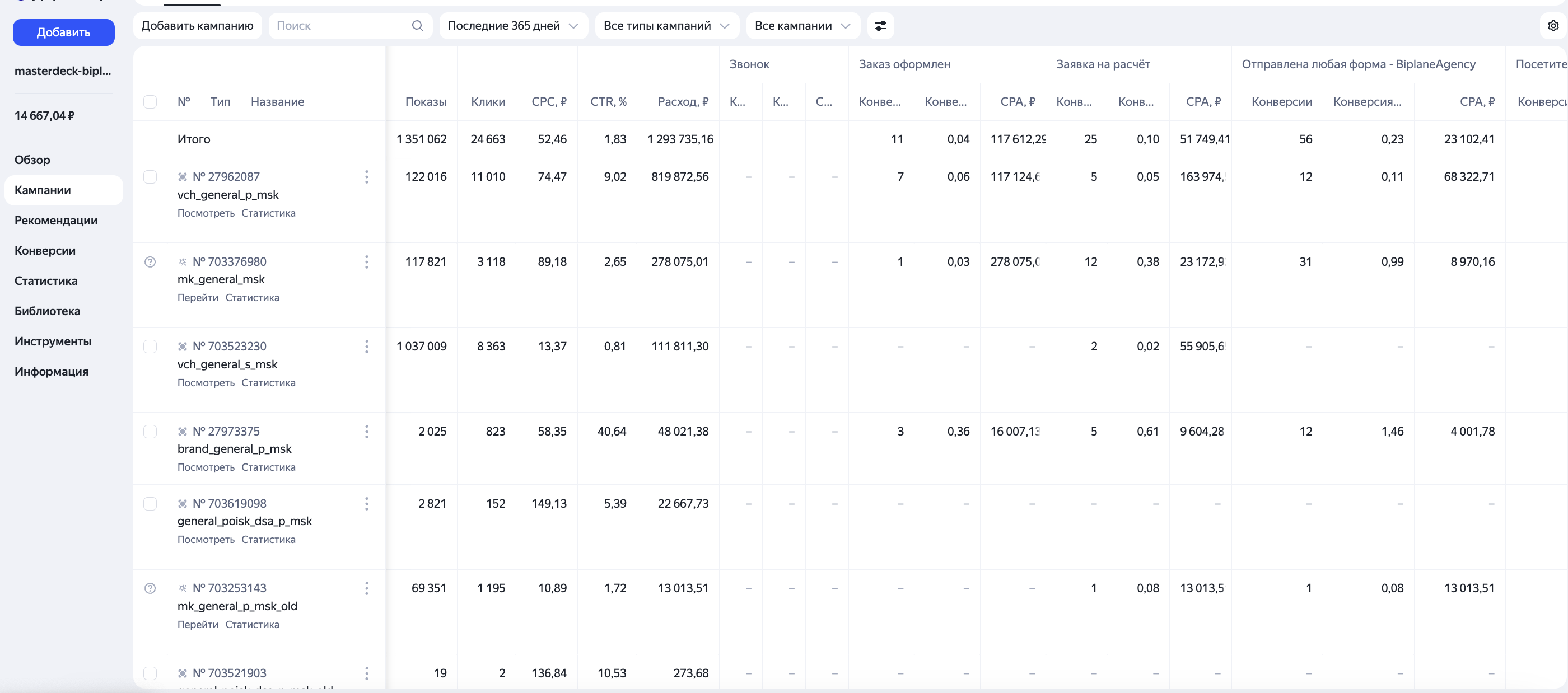Open Статистика link under brand_general_p_msk
This screenshot has height=693, width=1568.
tap(268, 467)
